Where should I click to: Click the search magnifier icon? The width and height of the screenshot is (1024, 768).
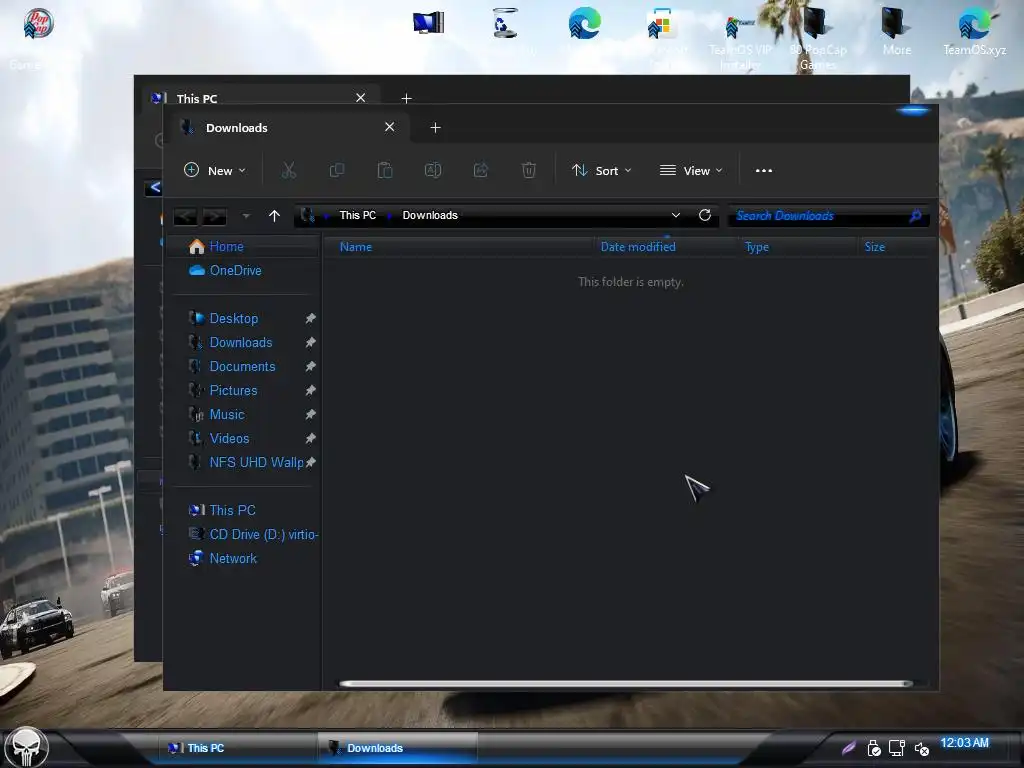tap(916, 216)
